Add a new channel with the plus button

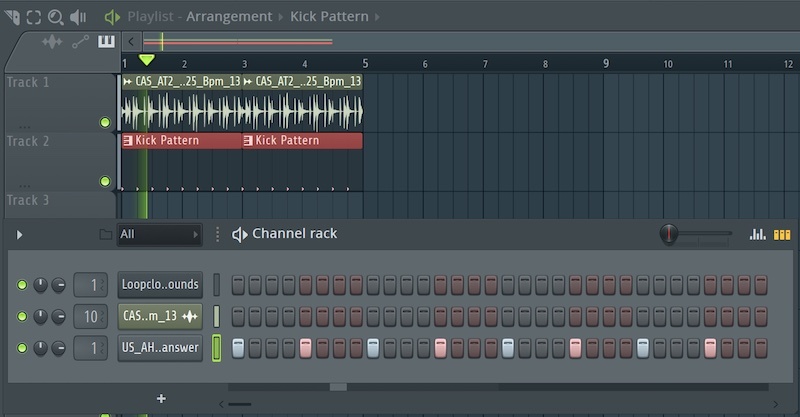point(161,398)
